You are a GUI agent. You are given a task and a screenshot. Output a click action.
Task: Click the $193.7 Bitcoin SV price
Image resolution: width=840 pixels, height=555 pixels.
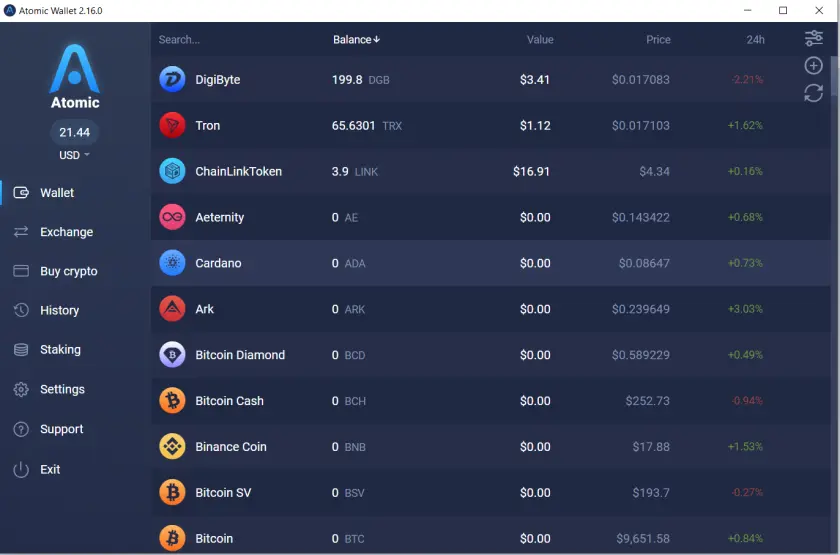point(651,492)
